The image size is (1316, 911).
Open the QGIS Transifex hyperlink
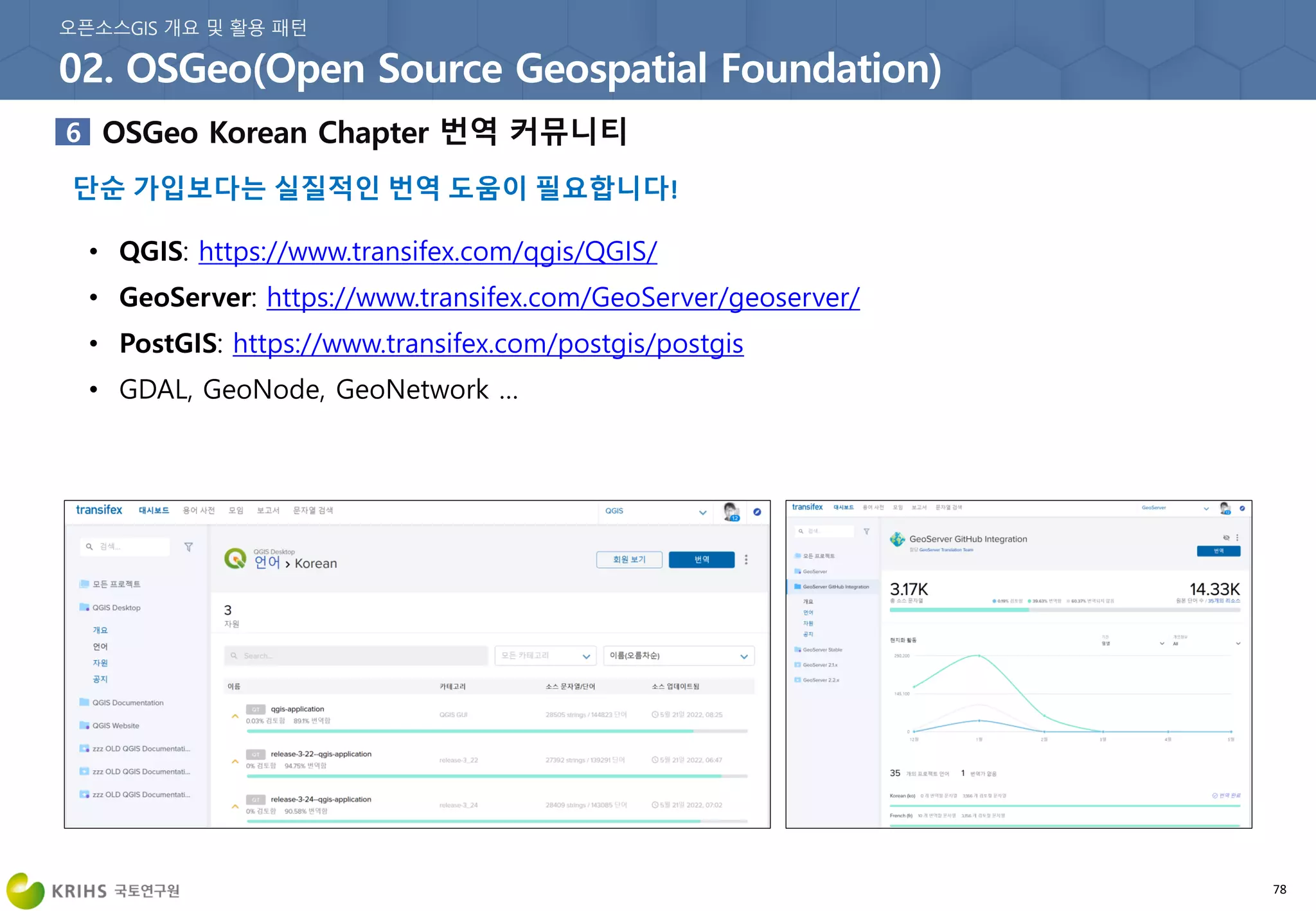pyautogui.click(x=428, y=251)
